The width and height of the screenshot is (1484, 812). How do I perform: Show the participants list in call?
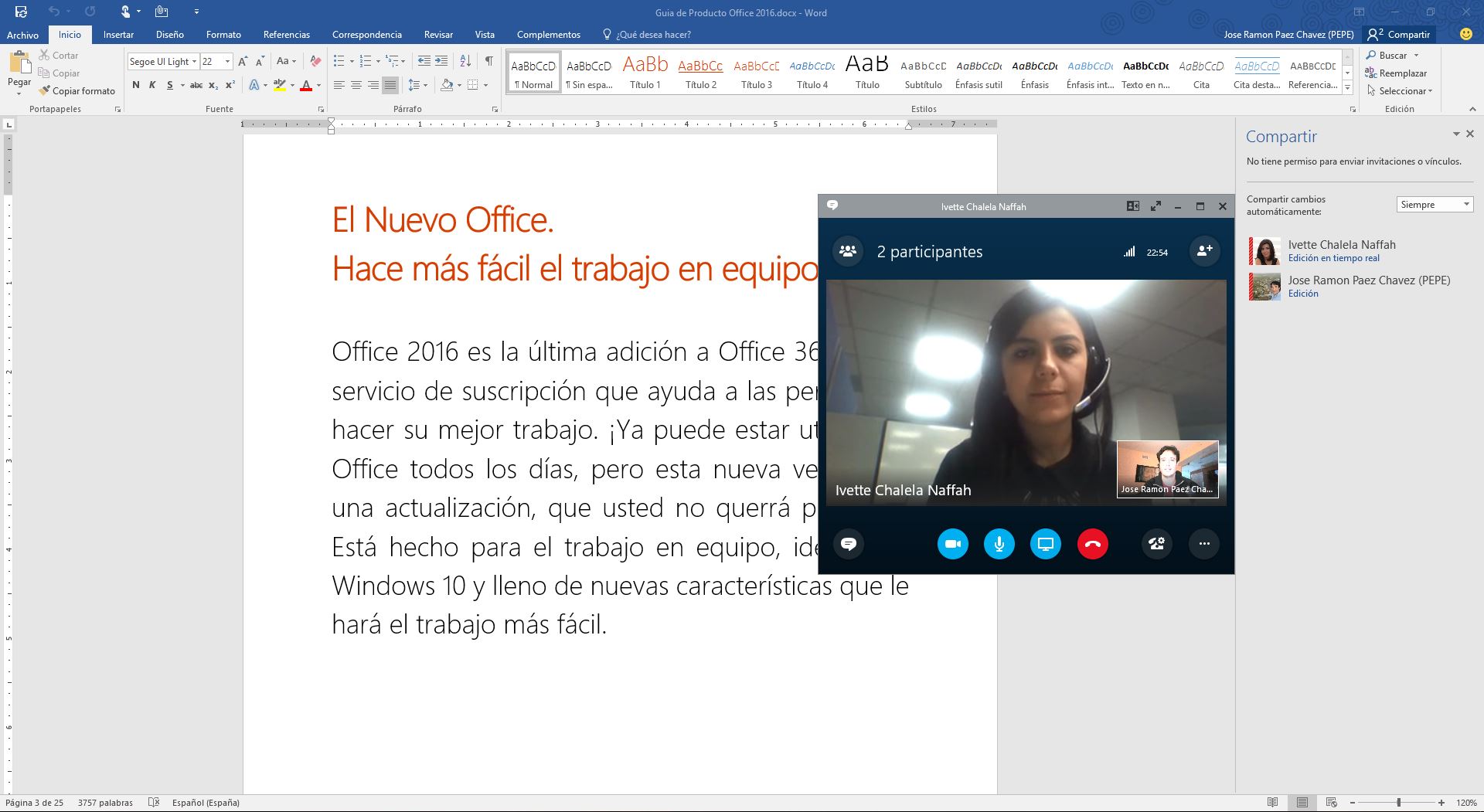(x=848, y=251)
